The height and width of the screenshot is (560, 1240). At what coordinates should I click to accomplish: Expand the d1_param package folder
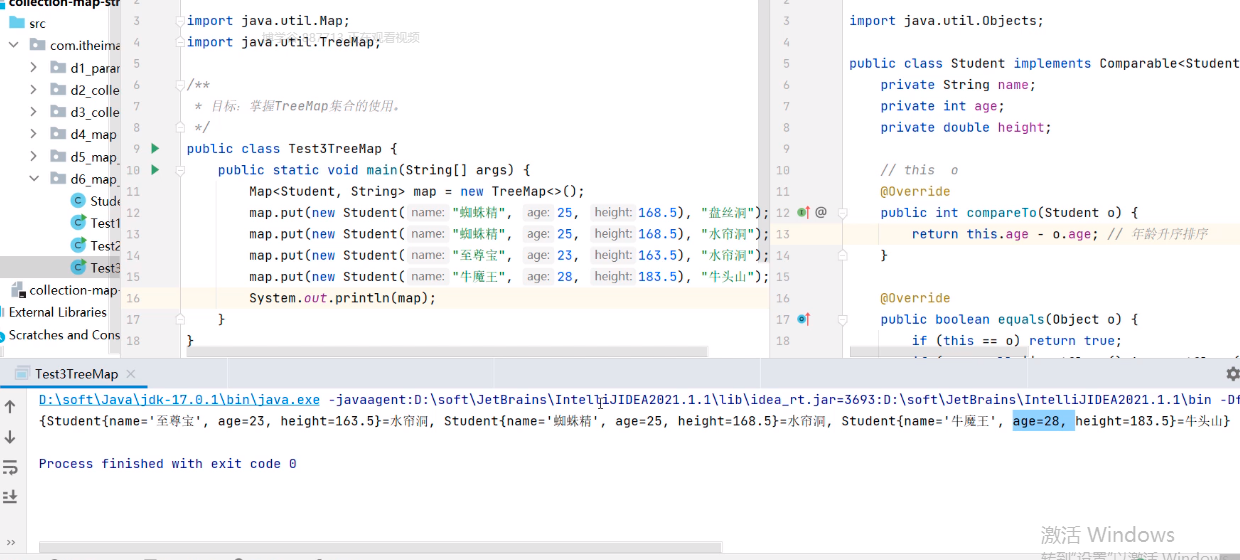click(33, 68)
